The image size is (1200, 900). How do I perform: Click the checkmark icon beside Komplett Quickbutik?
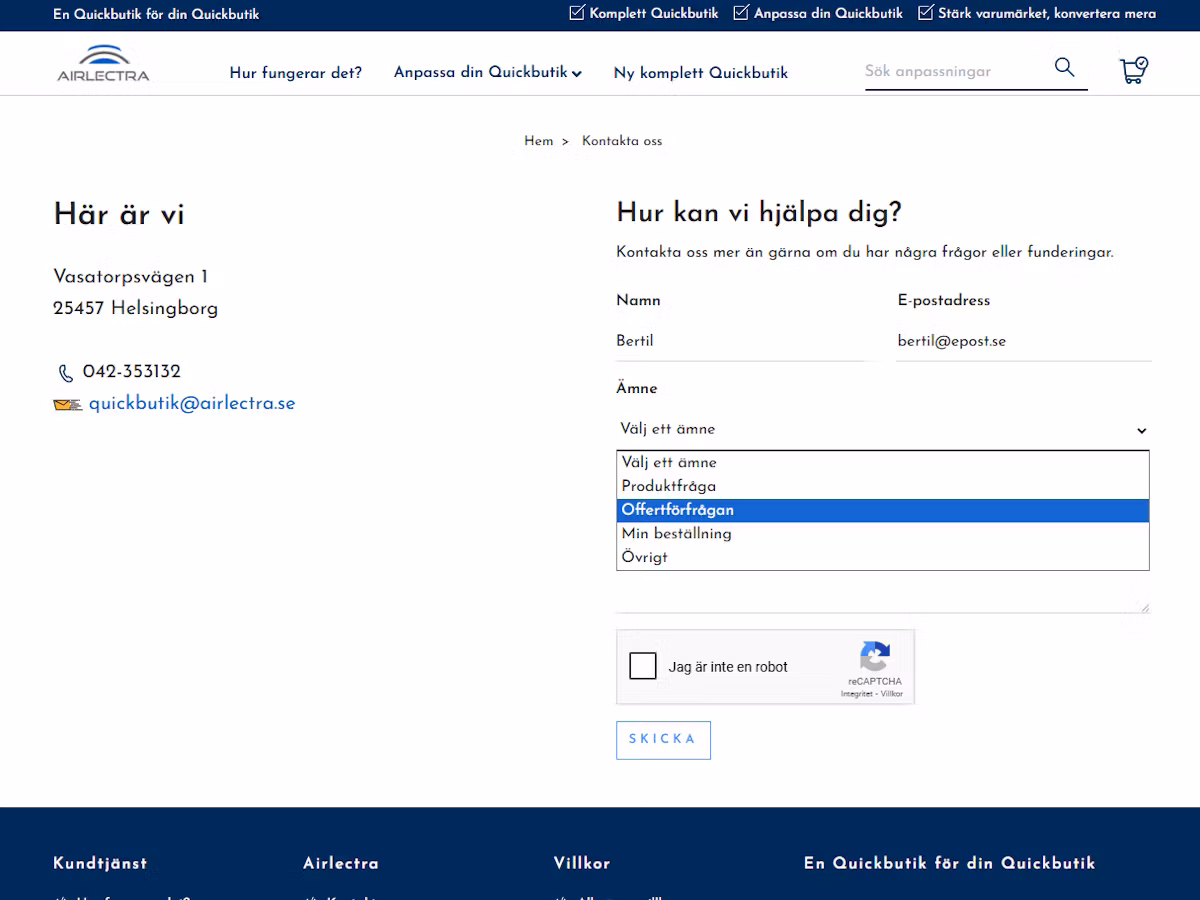pyautogui.click(x=577, y=13)
